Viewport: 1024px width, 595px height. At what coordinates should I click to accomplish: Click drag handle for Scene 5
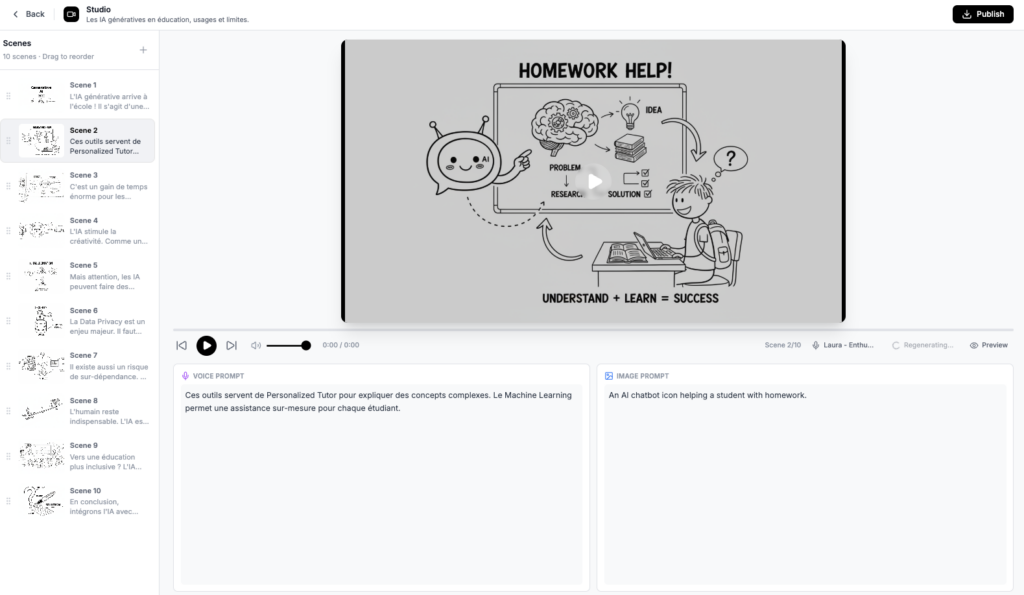click(x=9, y=276)
